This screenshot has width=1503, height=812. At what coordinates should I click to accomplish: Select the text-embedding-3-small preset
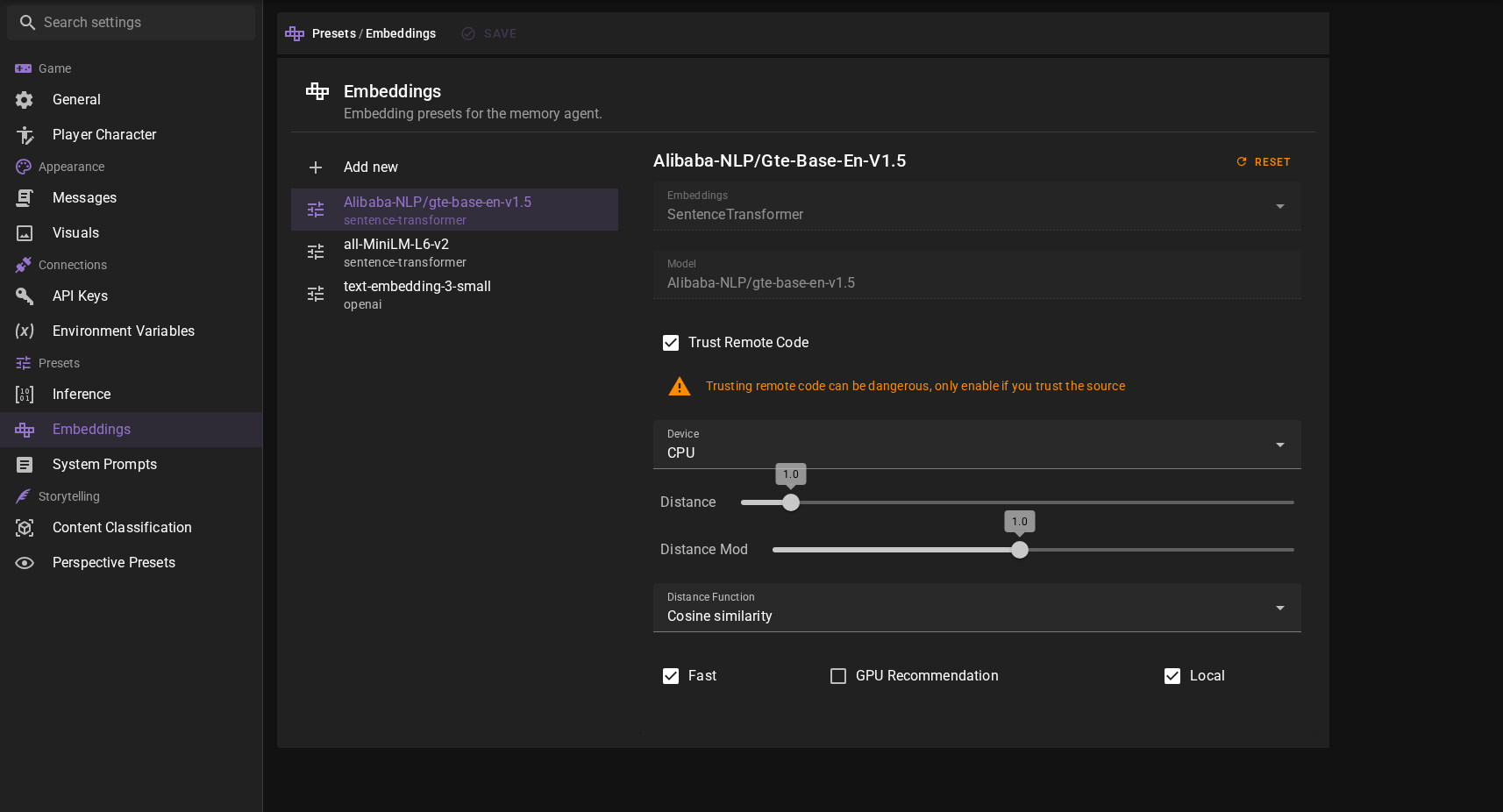[454, 294]
